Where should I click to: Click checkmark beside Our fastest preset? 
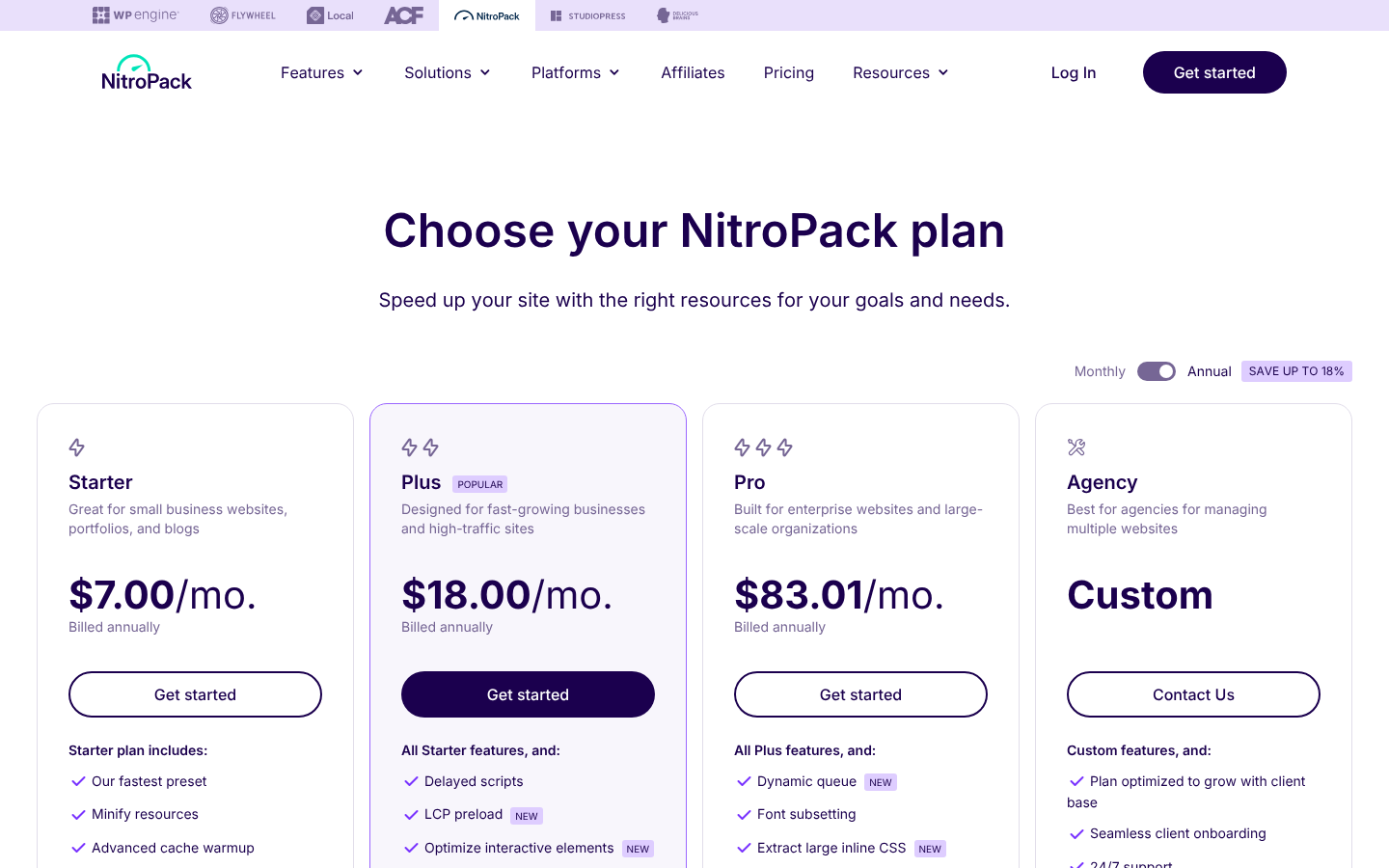click(x=79, y=781)
